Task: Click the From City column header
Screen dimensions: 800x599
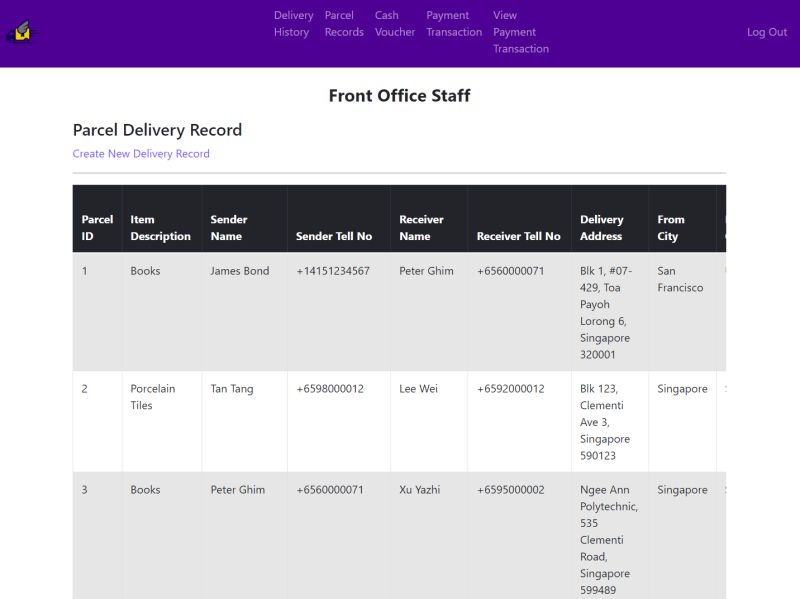Action: [x=670, y=228]
